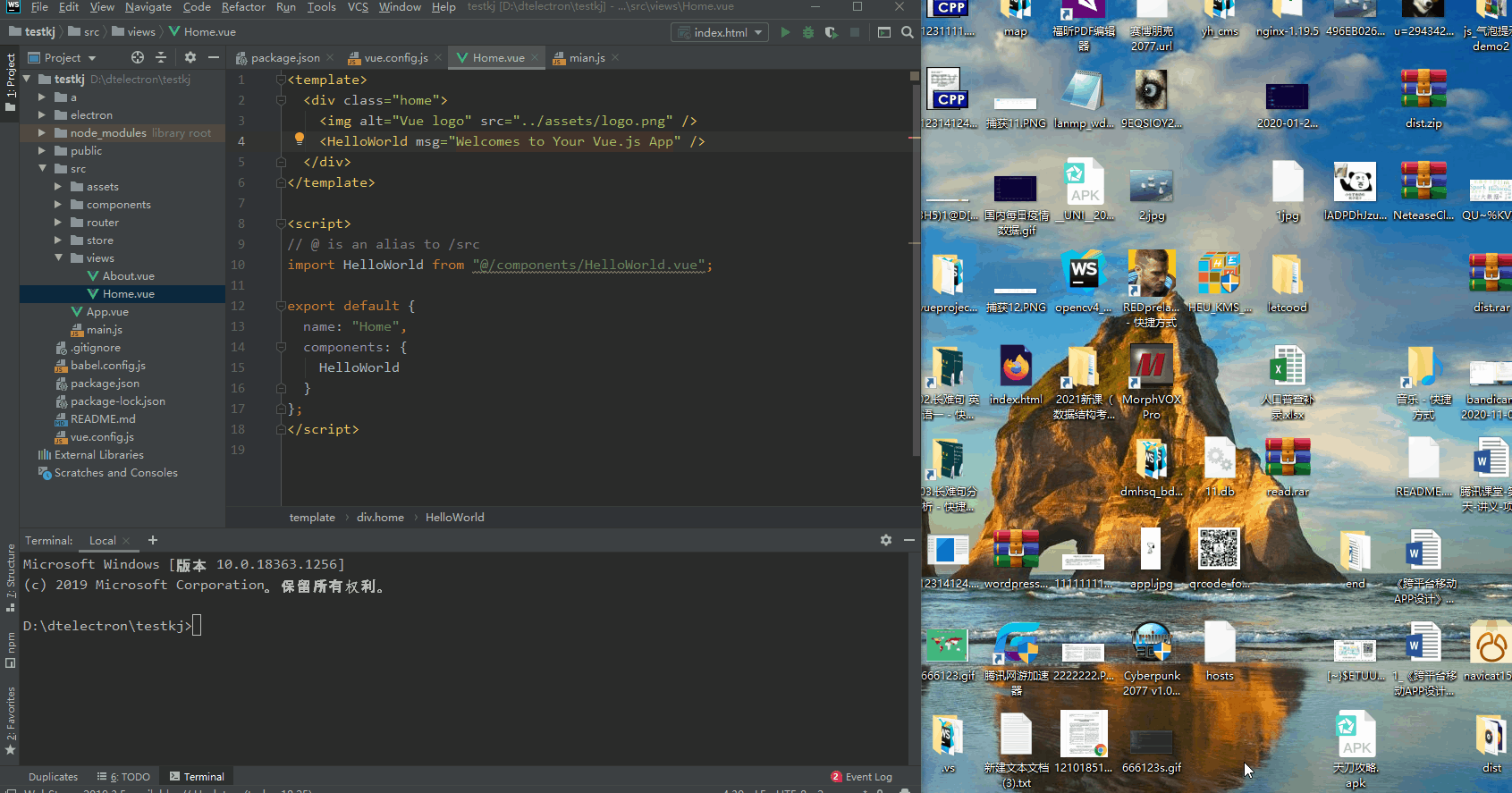Click the locate-file target icon in Project panel
This screenshot has height=793, width=1512.
click(x=138, y=57)
